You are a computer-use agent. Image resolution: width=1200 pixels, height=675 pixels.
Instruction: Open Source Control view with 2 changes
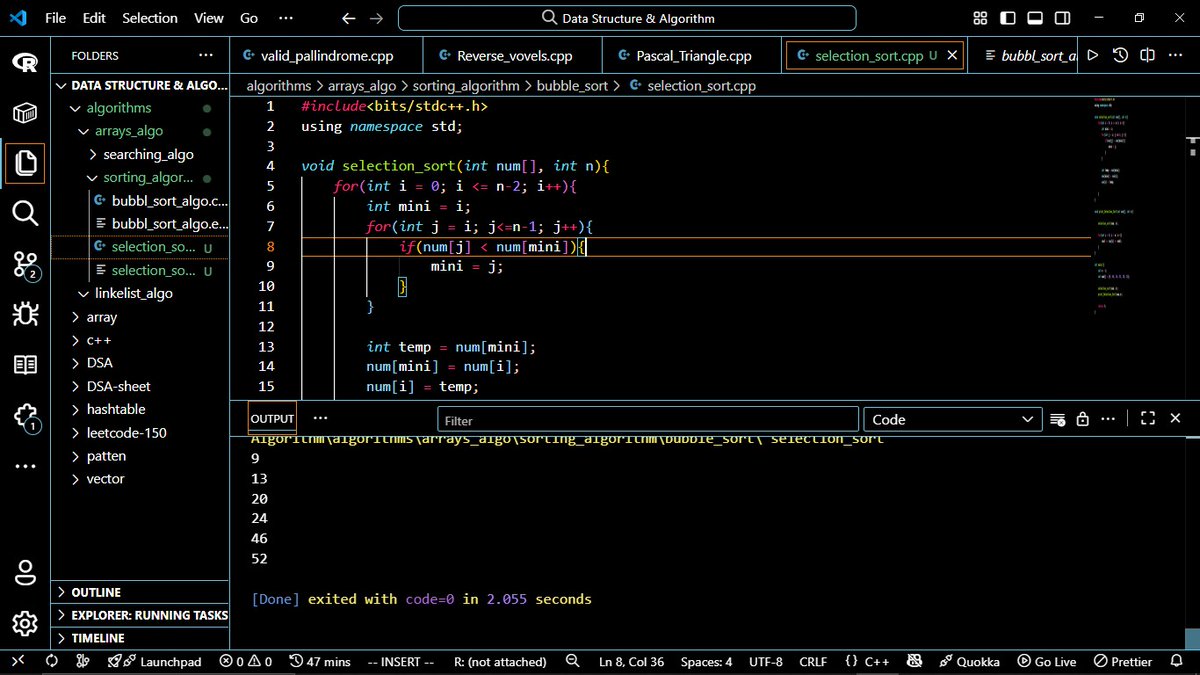point(25,264)
